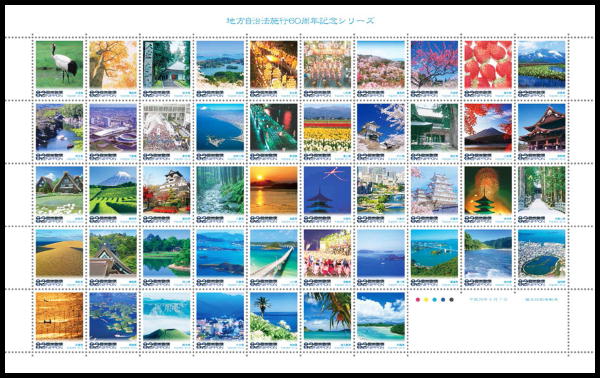Click the cyan color registration dot

tap(434, 300)
